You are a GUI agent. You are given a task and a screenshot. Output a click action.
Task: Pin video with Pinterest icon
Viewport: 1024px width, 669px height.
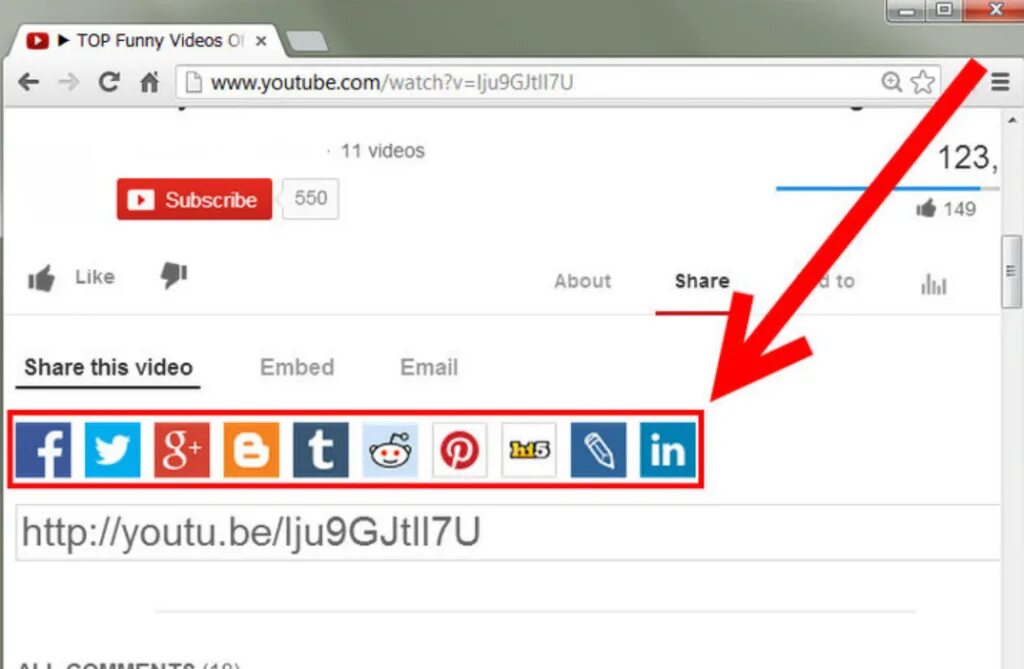tap(460, 449)
